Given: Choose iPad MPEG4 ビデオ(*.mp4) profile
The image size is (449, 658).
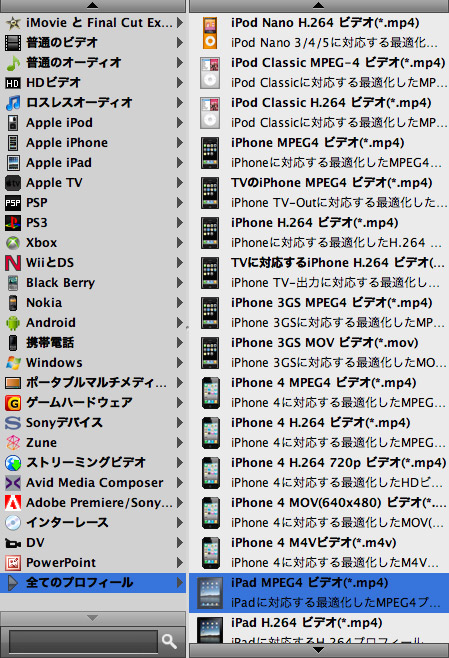Looking at the screenshot, I should (319, 593).
